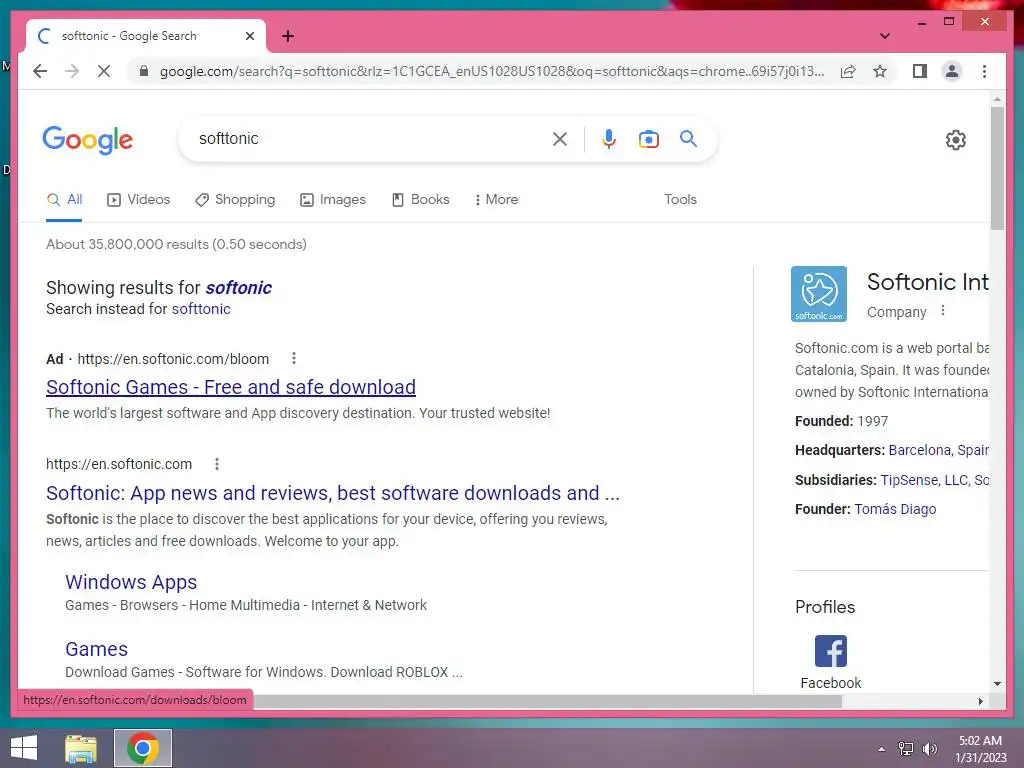The image size is (1024, 768).
Task: Close the softtonic Google Search tab
Action: point(249,36)
